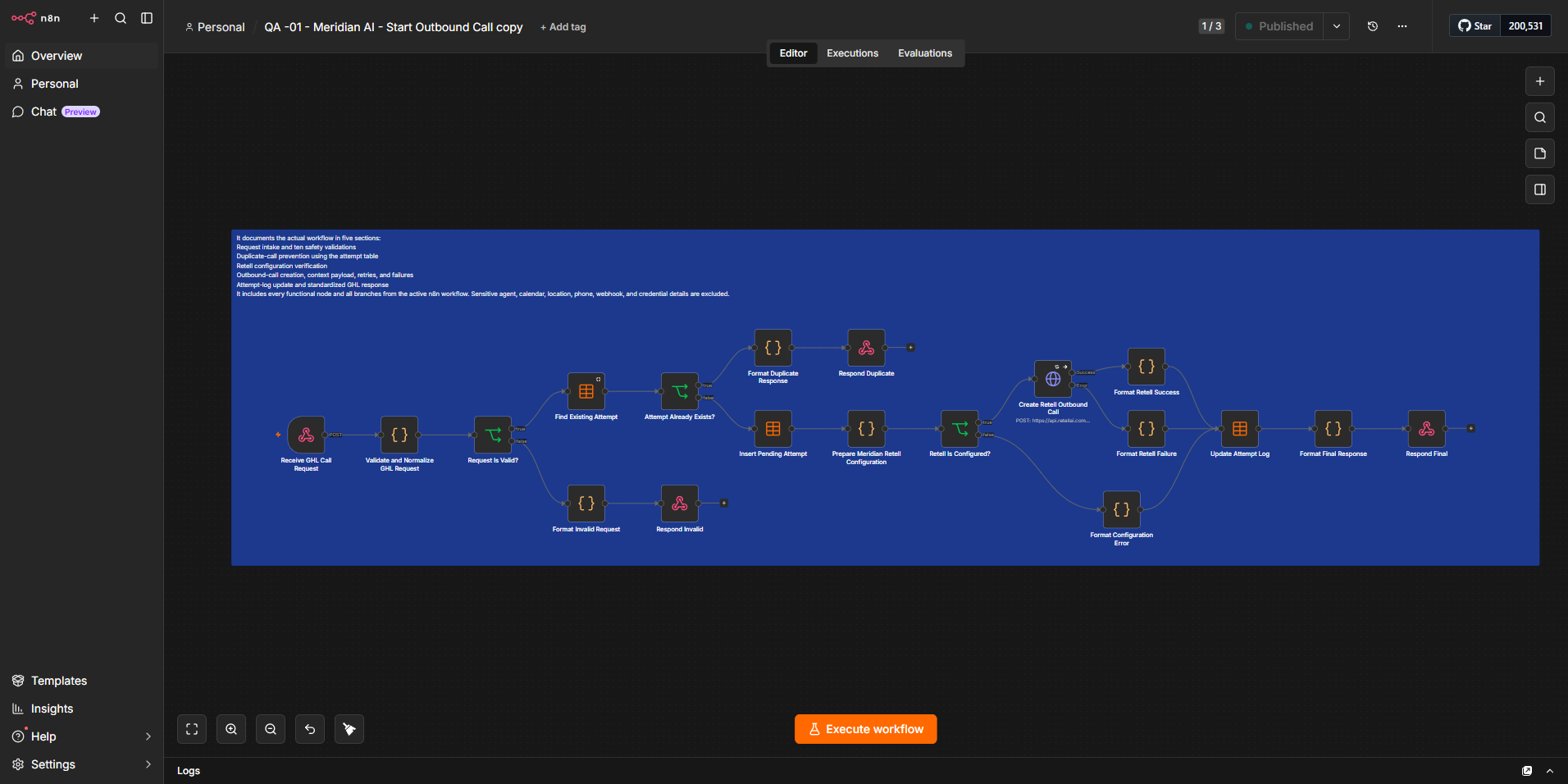Select the Prepare Meridian Retell Configuration node
Screen dimensions: 1568x784
(x=867, y=428)
